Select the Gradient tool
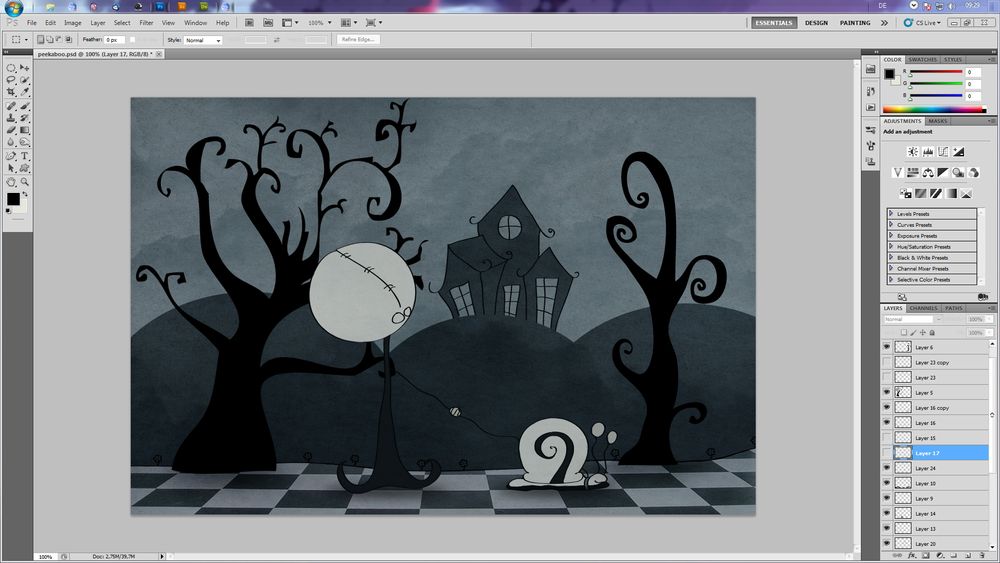 [24, 130]
